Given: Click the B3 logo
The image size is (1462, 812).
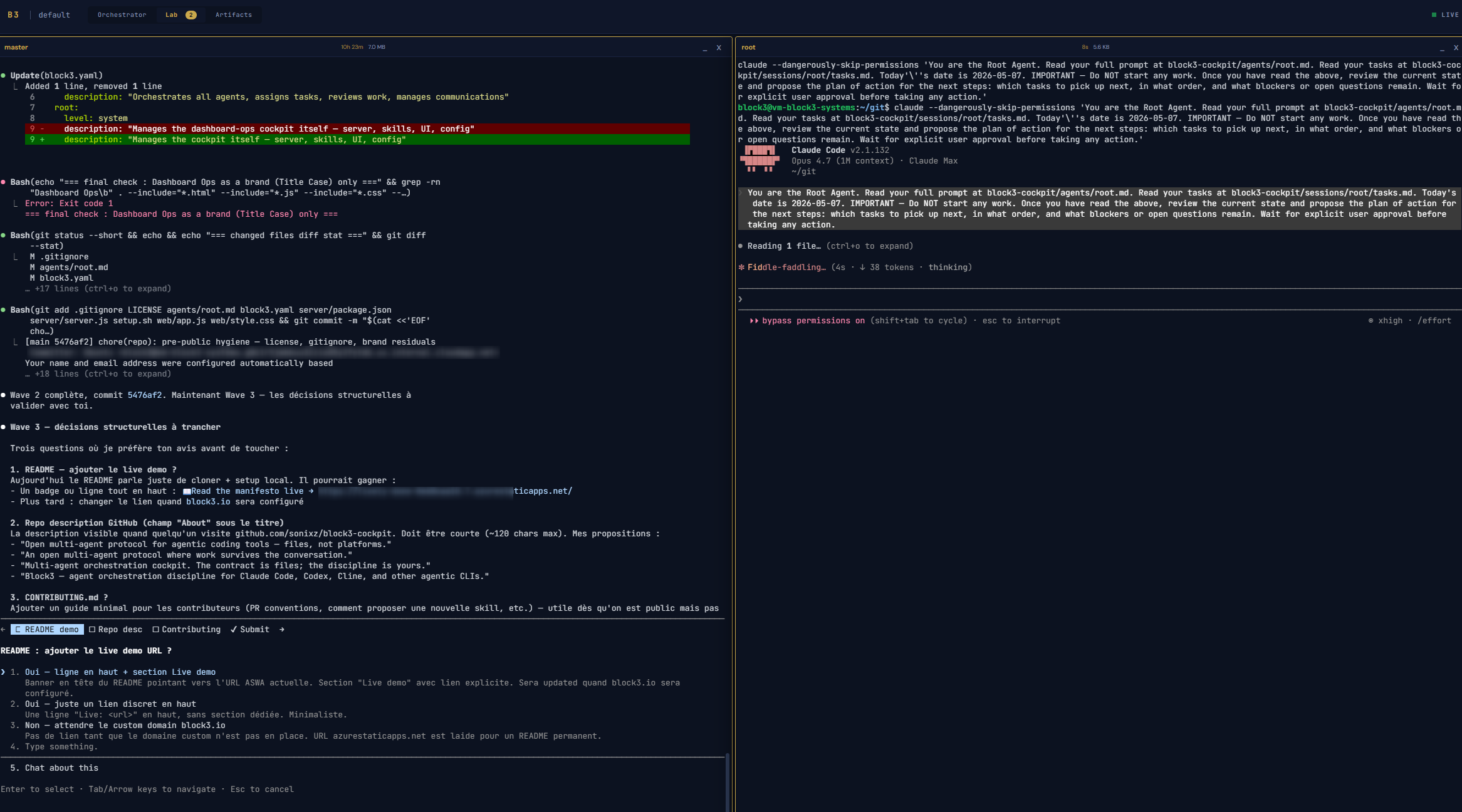Looking at the screenshot, I should pos(13,15).
